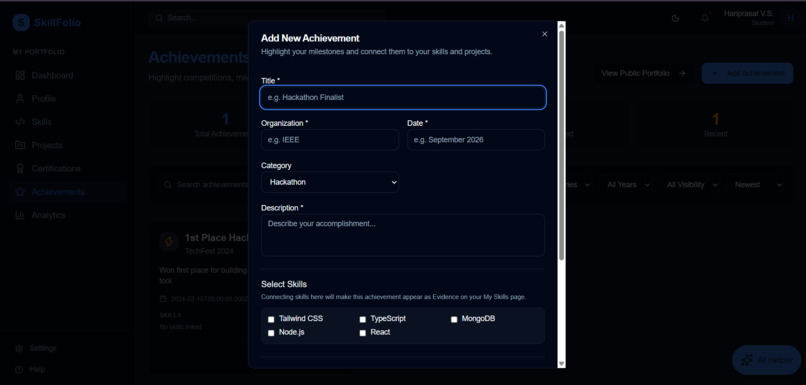Open Help in the sidebar

[37, 369]
